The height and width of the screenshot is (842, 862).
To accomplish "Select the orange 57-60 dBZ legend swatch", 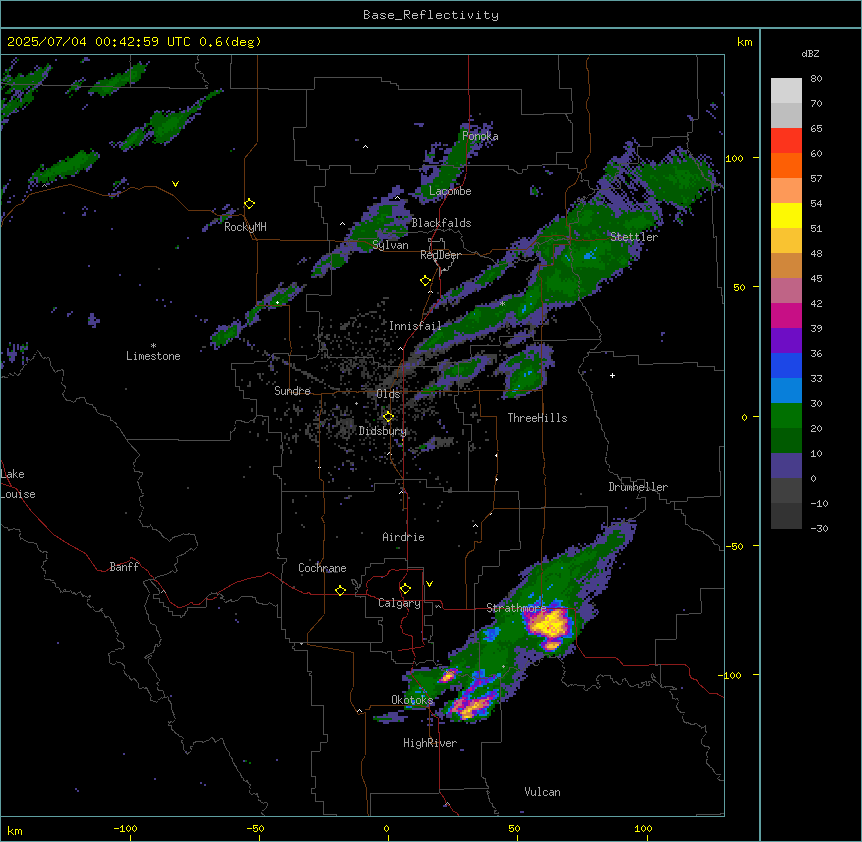I will point(786,165).
